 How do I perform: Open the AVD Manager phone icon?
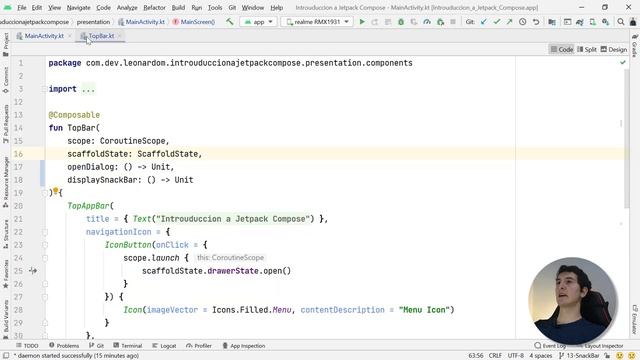593,22
